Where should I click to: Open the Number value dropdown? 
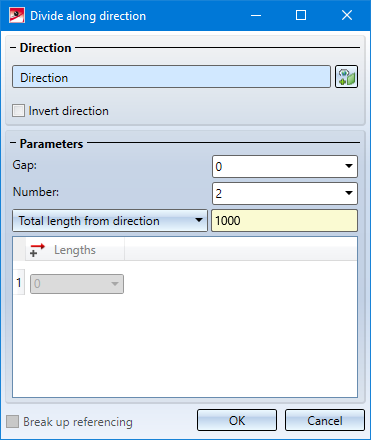point(349,193)
